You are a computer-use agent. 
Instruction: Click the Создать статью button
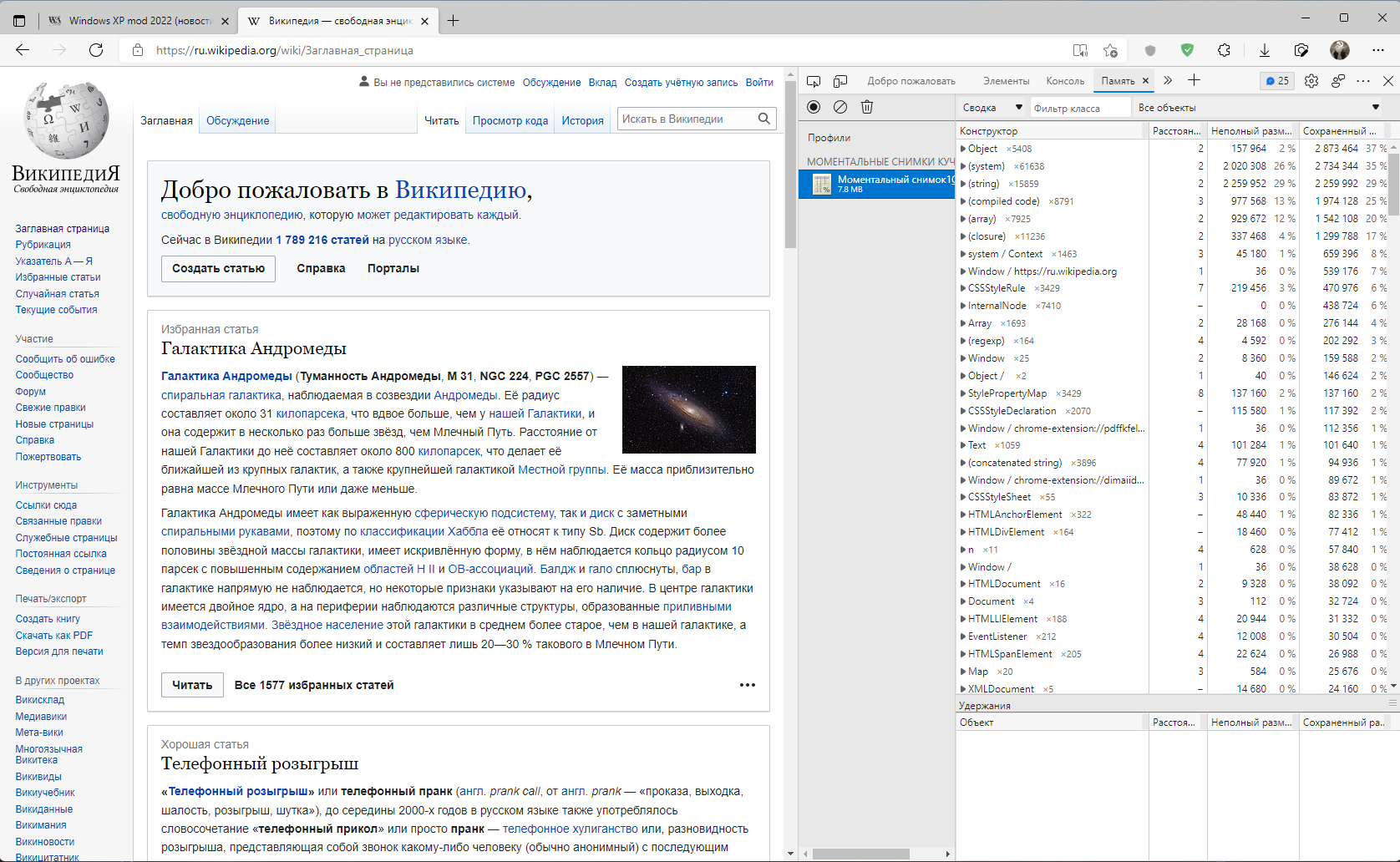coord(218,268)
